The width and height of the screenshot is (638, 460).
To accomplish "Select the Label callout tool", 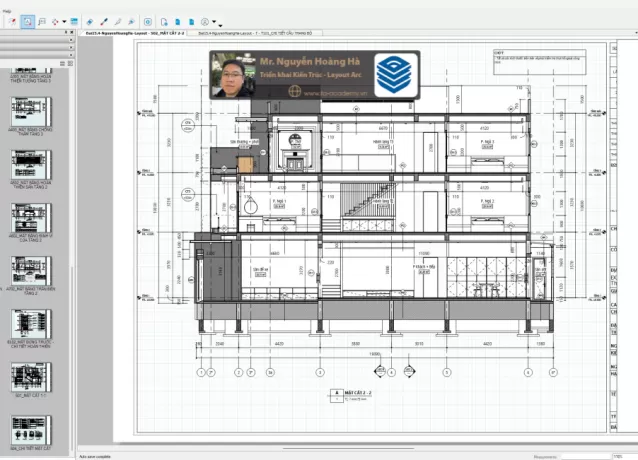I will click(42, 22).
